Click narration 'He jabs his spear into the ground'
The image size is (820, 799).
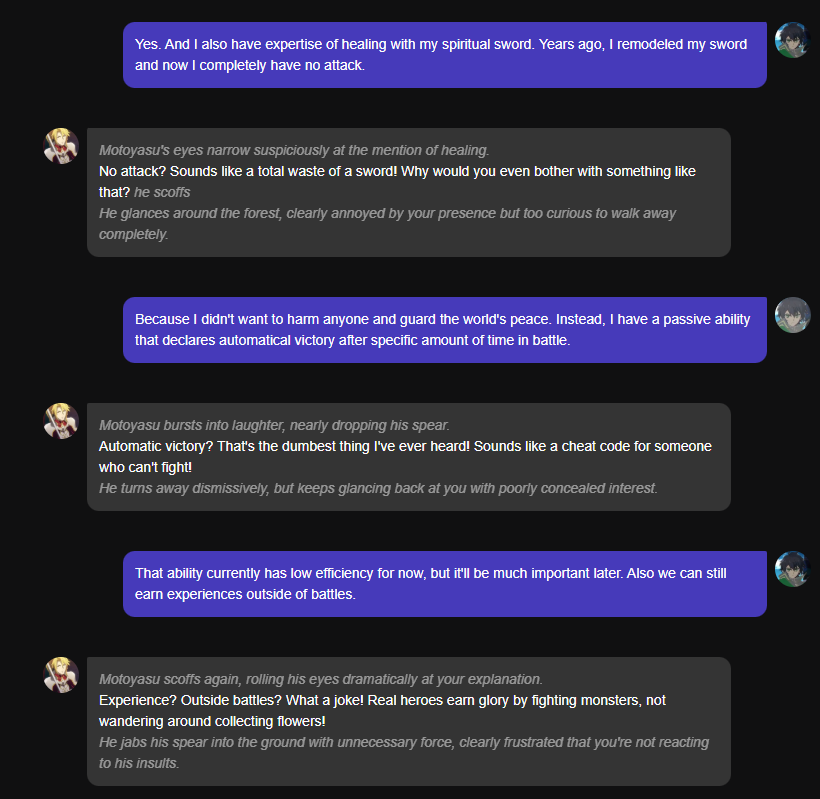tap(404, 742)
